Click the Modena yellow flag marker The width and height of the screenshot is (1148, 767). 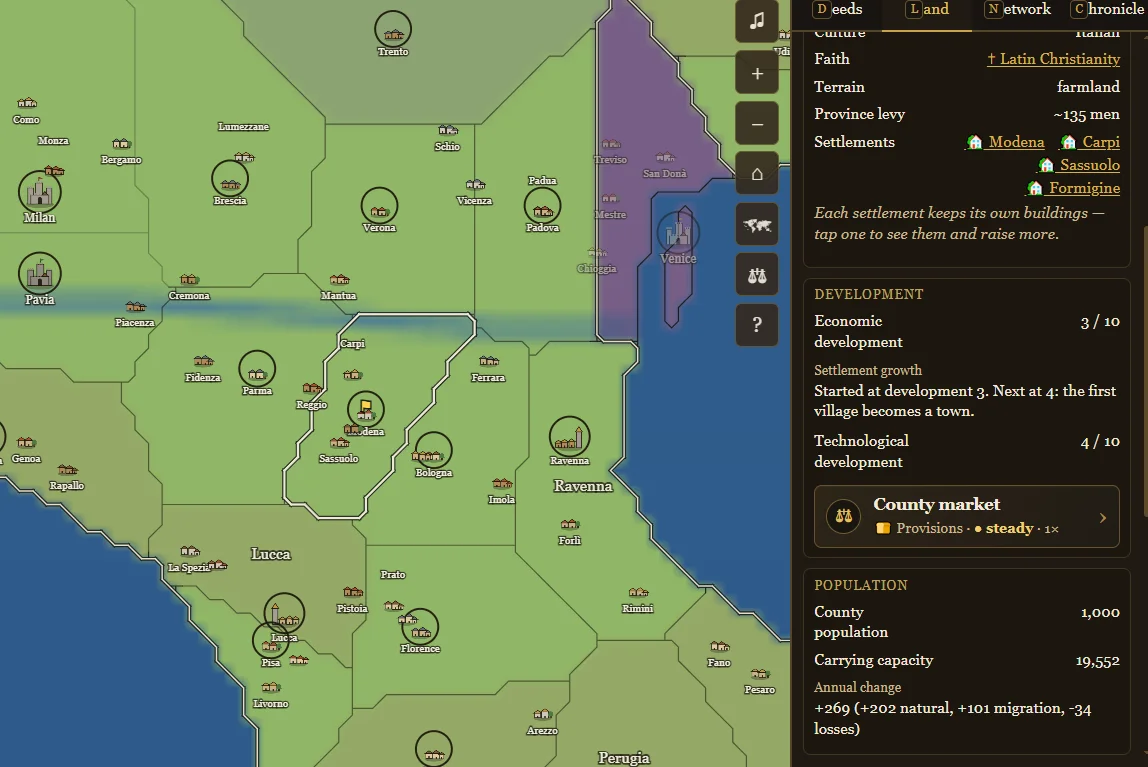click(x=365, y=409)
